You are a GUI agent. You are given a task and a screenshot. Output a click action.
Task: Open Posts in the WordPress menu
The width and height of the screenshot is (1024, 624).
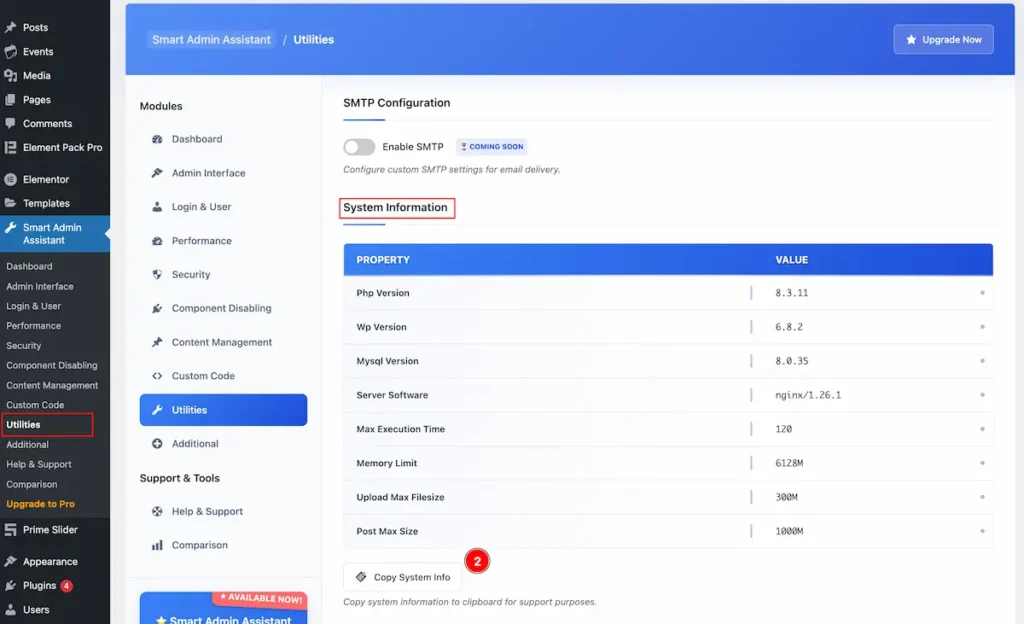pyautogui.click(x=35, y=27)
